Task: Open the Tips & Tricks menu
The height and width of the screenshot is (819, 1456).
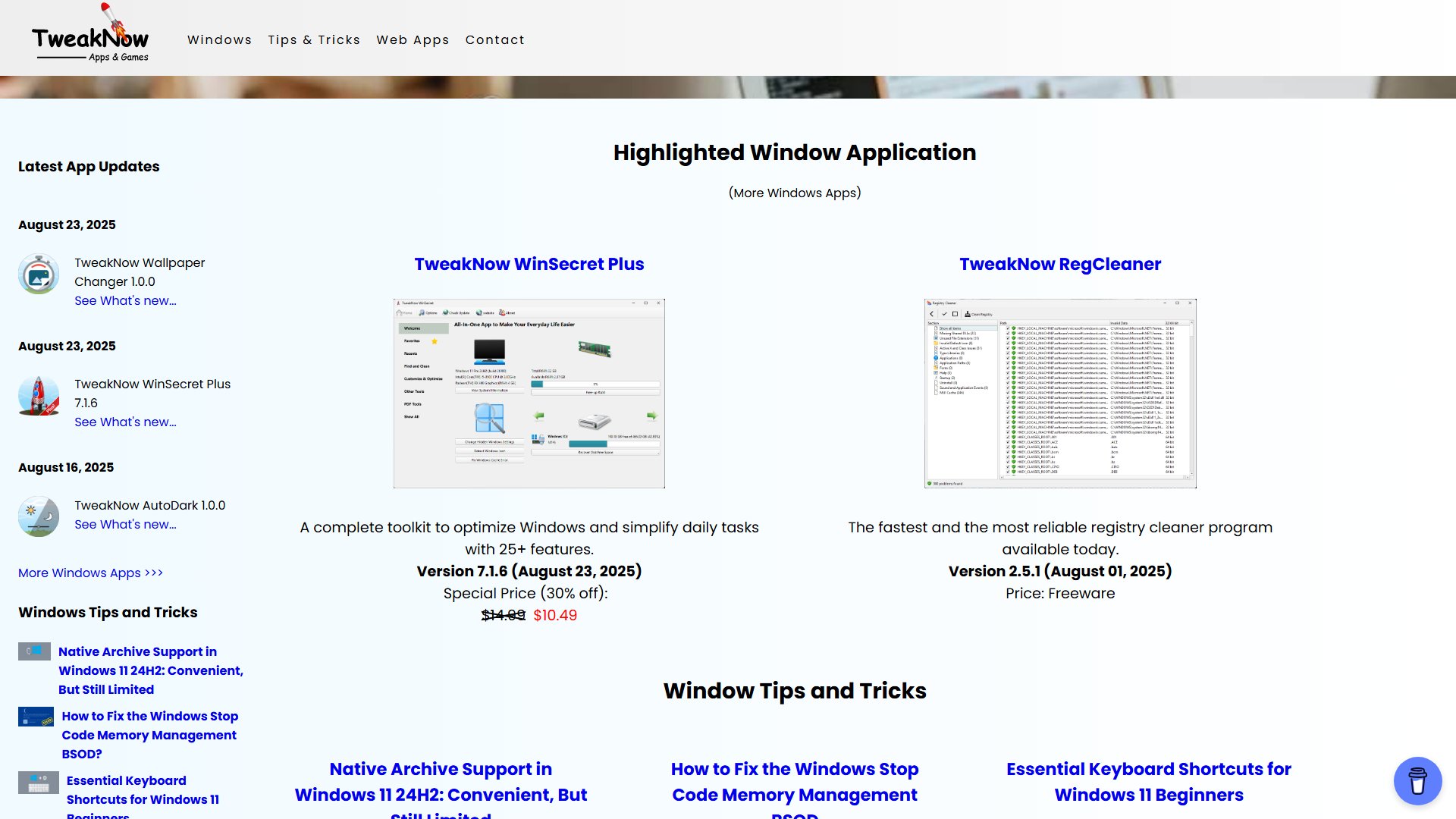Action: point(314,39)
